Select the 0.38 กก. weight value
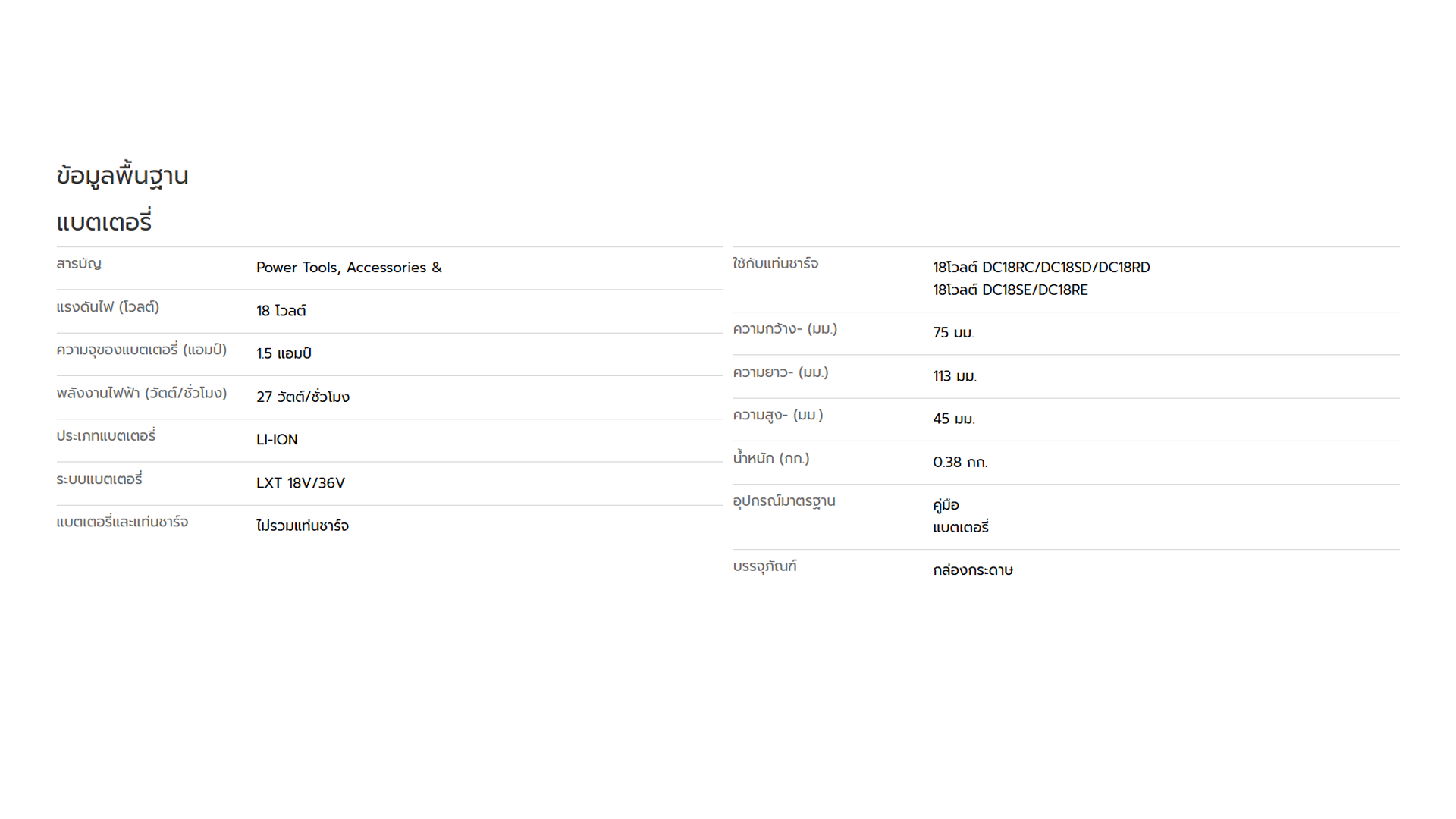Viewport: 1456px width, 819px height. click(x=960, y=462)
